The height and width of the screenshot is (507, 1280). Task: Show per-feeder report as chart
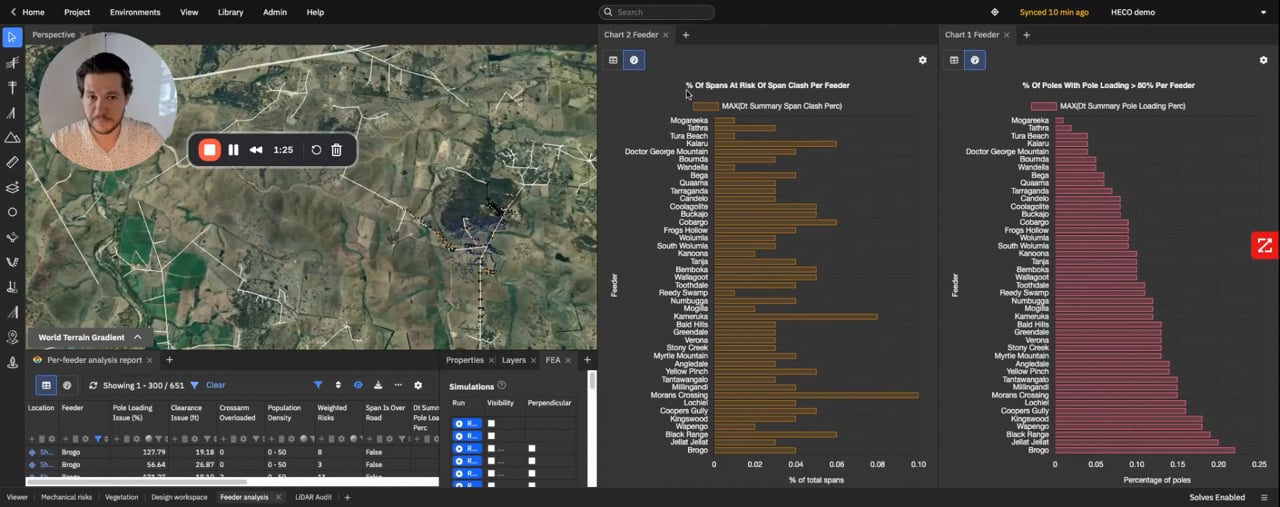(67, 385)
